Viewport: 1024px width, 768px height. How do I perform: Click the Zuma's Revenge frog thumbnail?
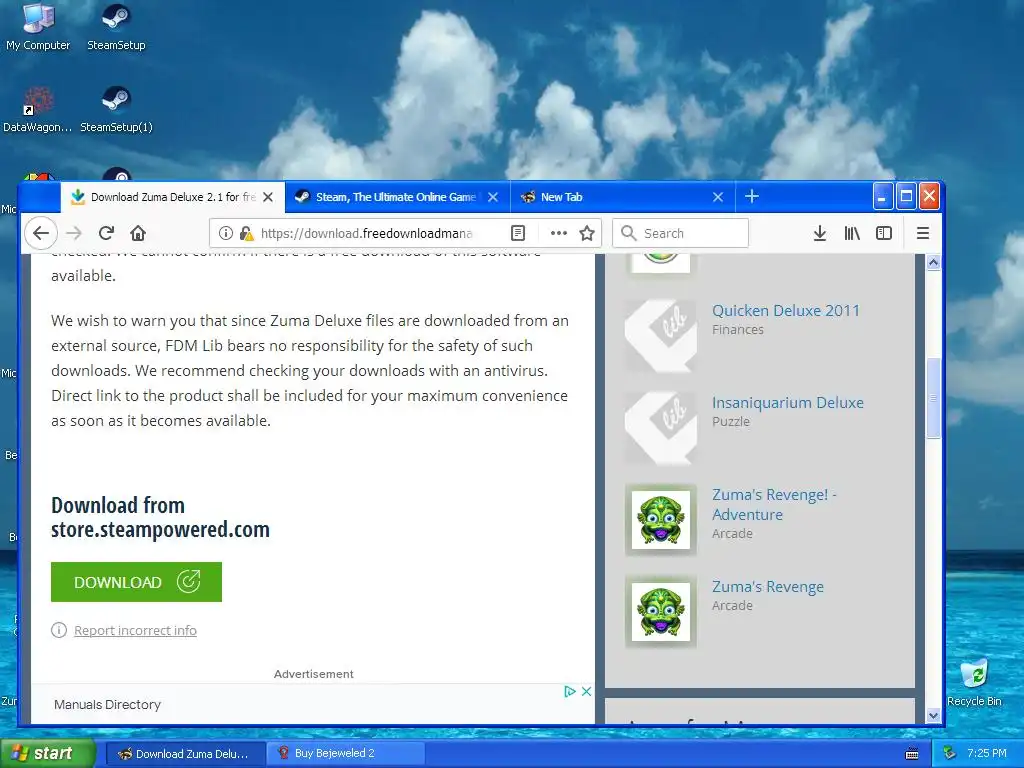[660, 612]
